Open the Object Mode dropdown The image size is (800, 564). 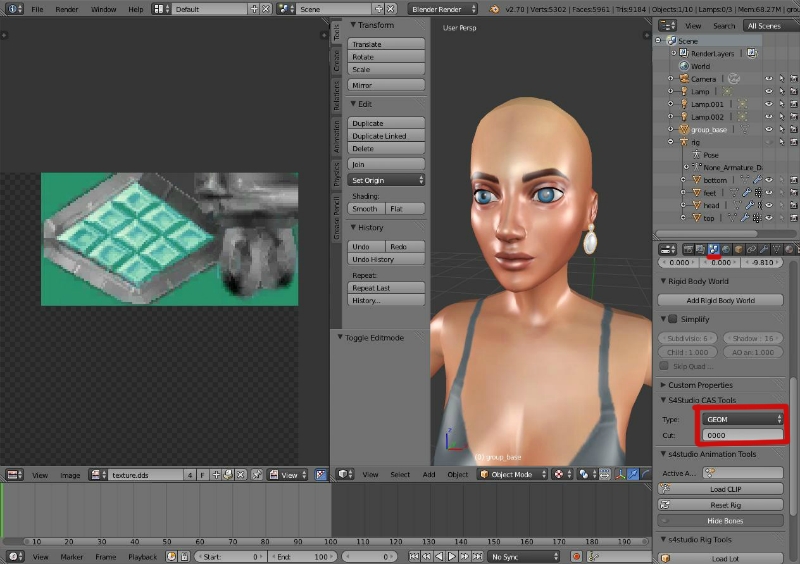pos(513,474)
